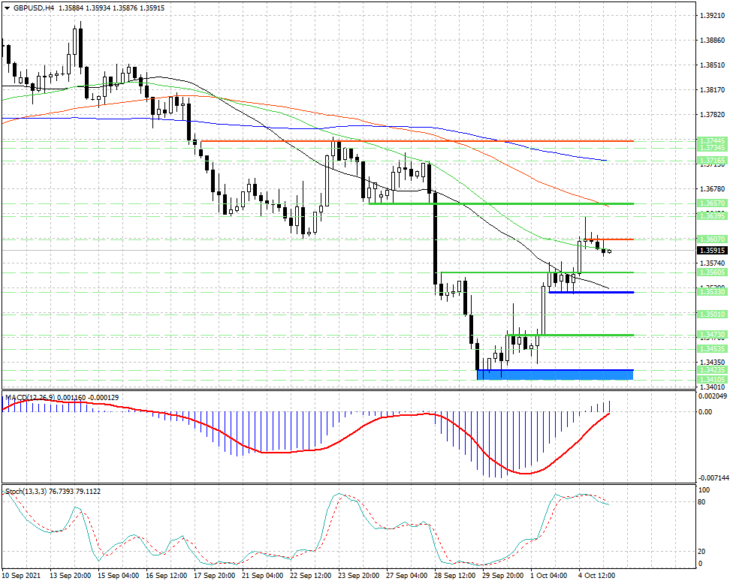Click the green level label 1.36070
Image resolution: width=730 pixels, height=584 pixels.
[712, 239]
